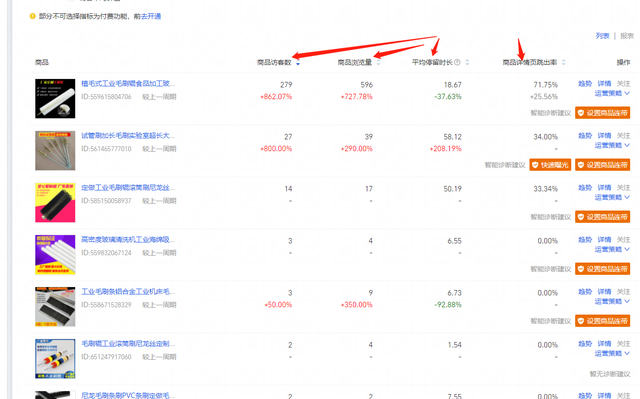View 趋势 for the 71.75% bounce-rate row

(585, 84)
